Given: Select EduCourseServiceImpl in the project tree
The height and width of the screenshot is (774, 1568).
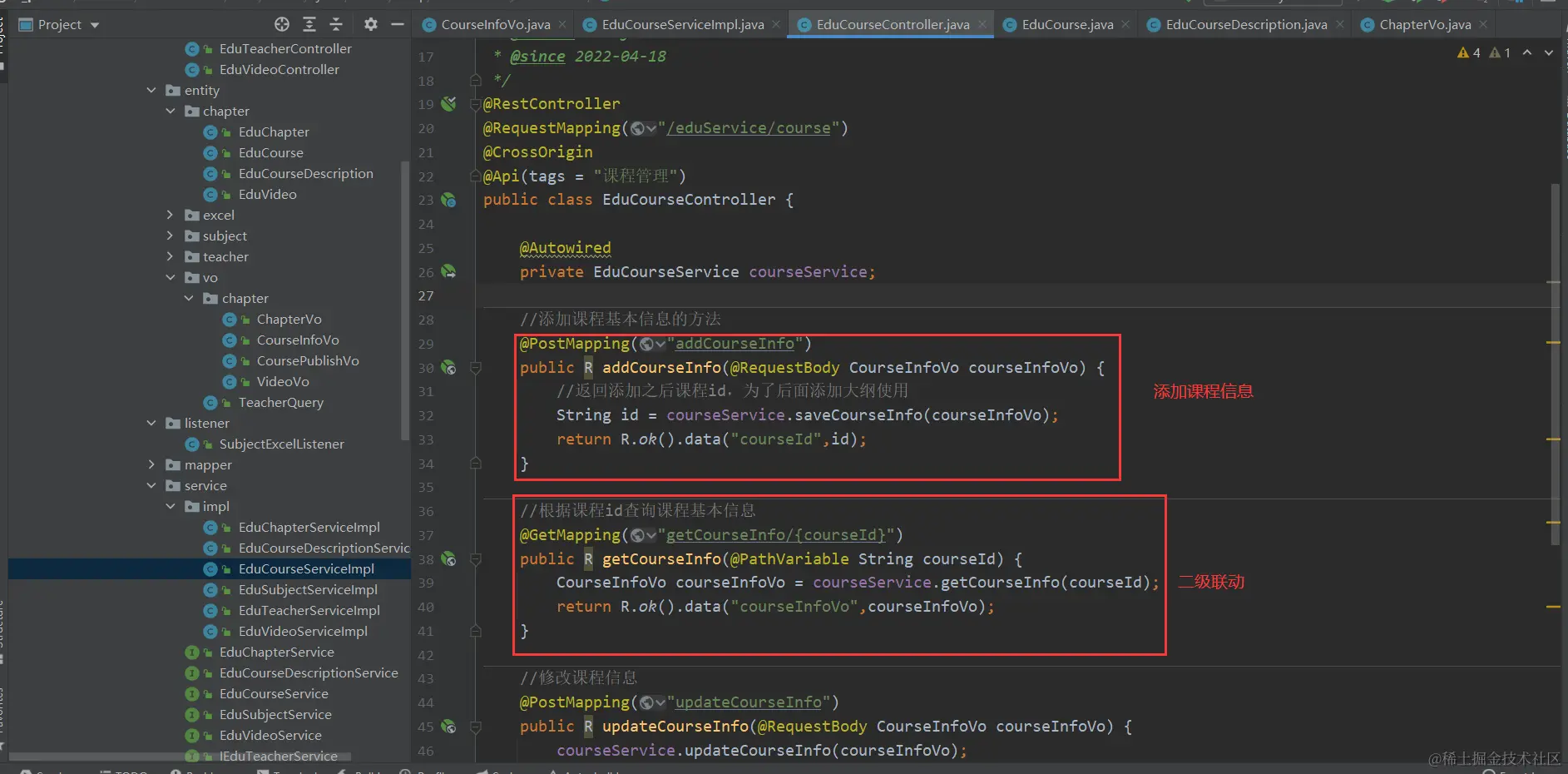Looking at the screenshot, I should pyautogui.click(x=306, y=568).
